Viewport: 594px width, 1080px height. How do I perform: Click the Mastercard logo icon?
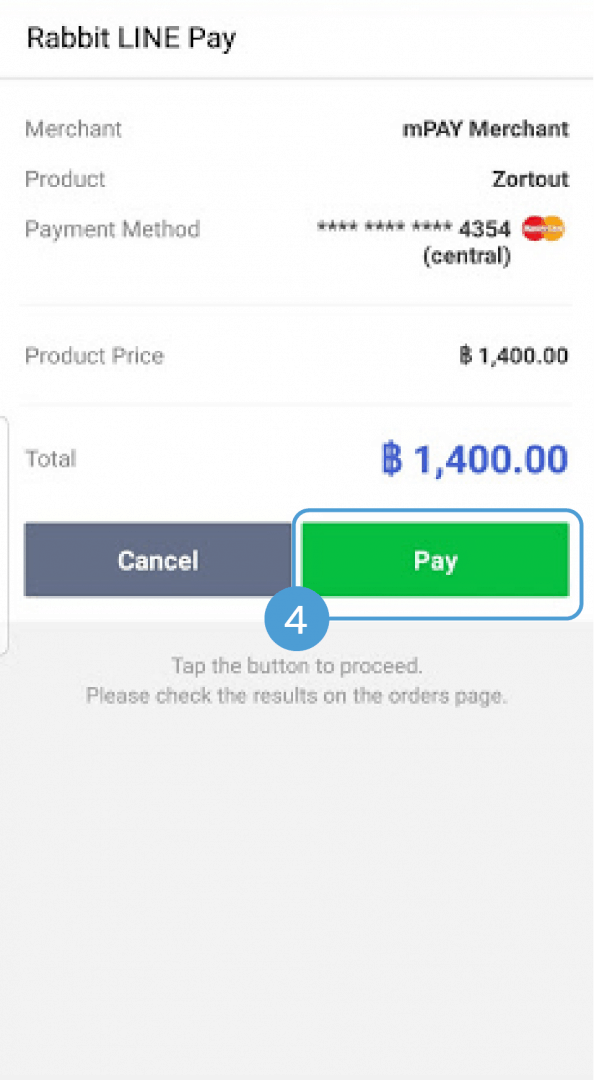click(543, 229)
